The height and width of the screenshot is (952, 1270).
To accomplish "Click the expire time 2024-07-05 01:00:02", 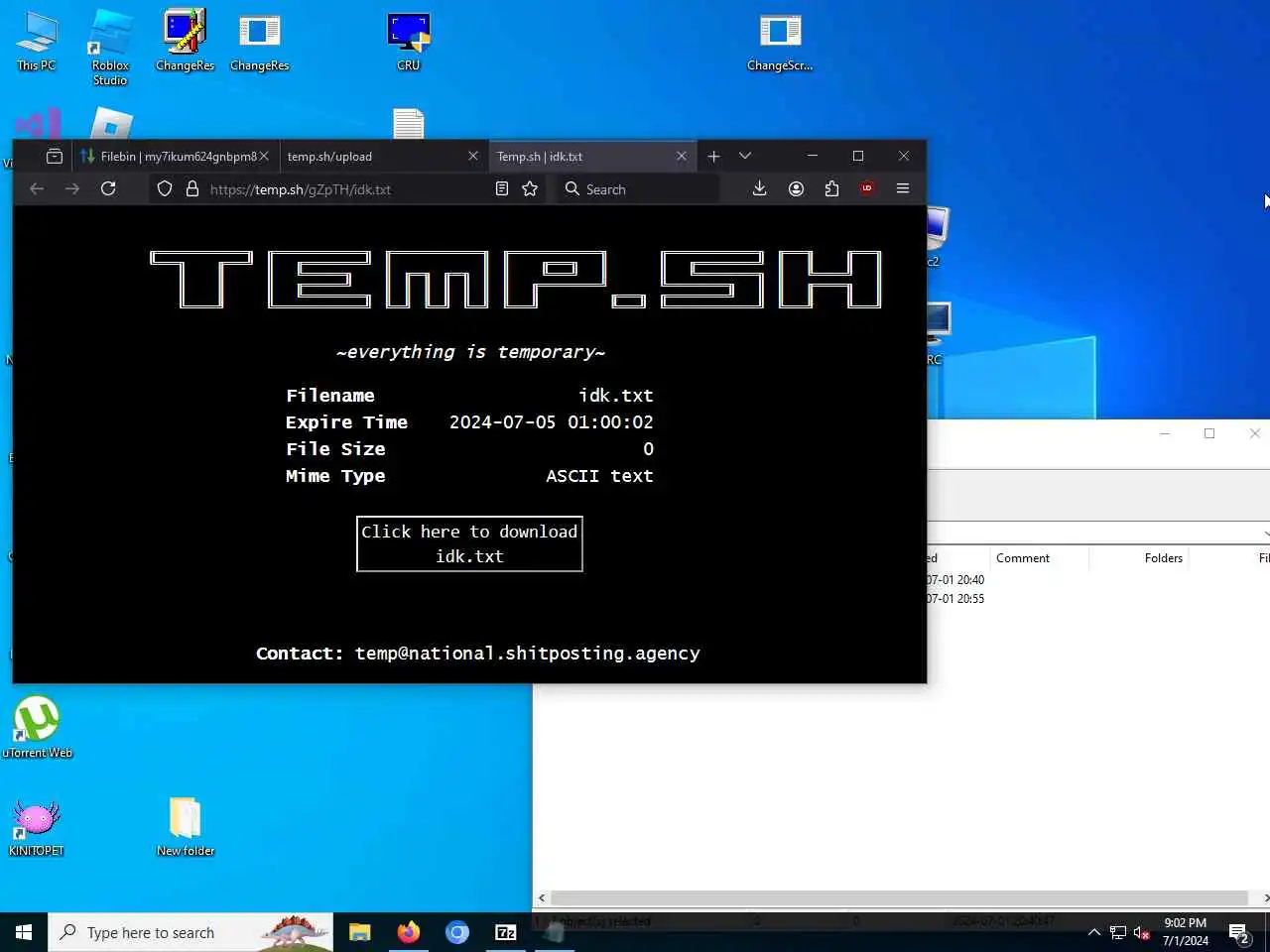I will pos(552,421).
